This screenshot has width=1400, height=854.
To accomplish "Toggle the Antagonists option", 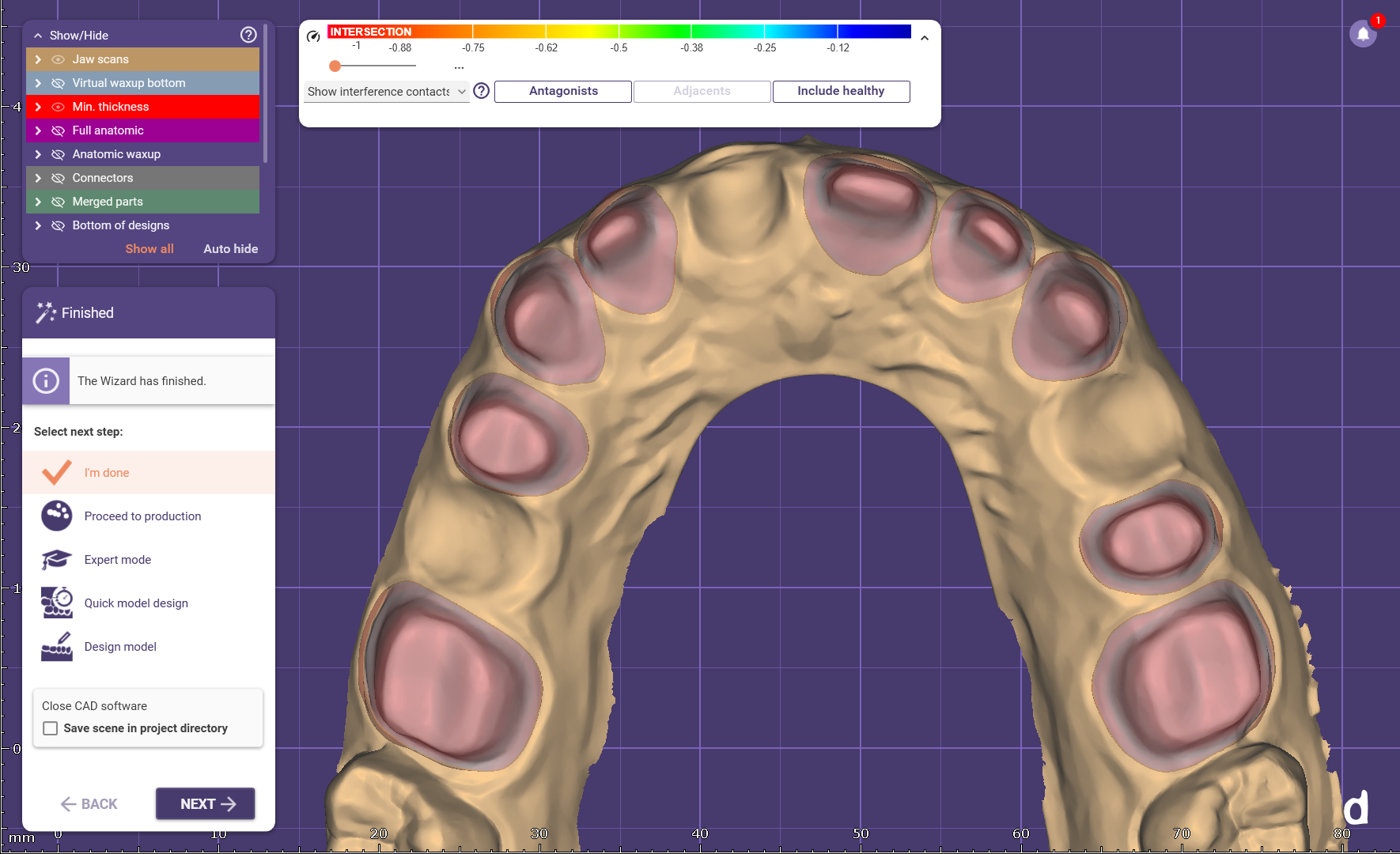I will [x=563, y=91].
